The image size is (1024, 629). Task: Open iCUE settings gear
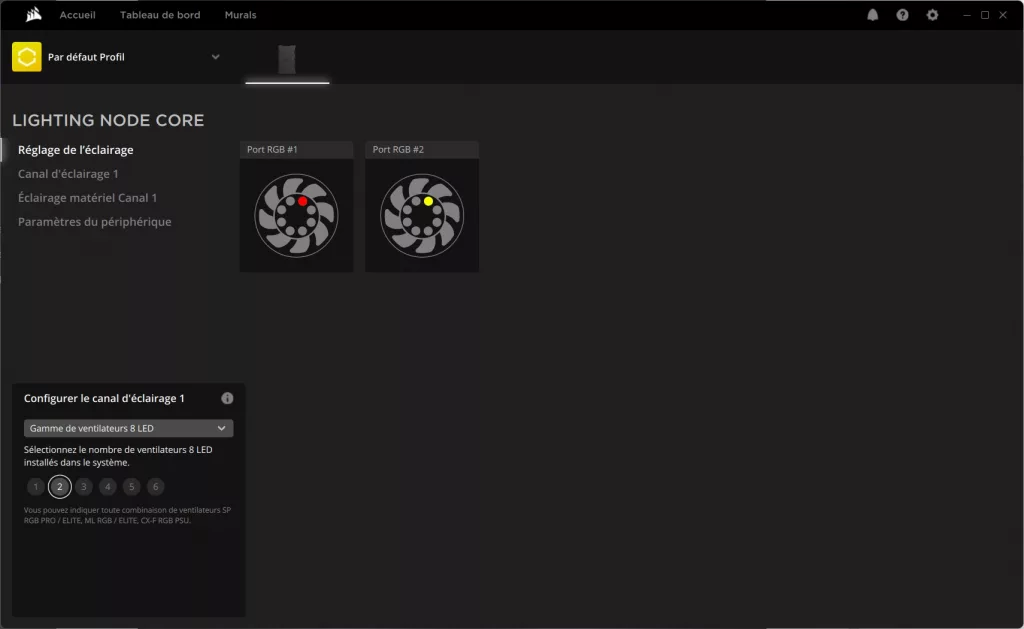tap(932, 15)
